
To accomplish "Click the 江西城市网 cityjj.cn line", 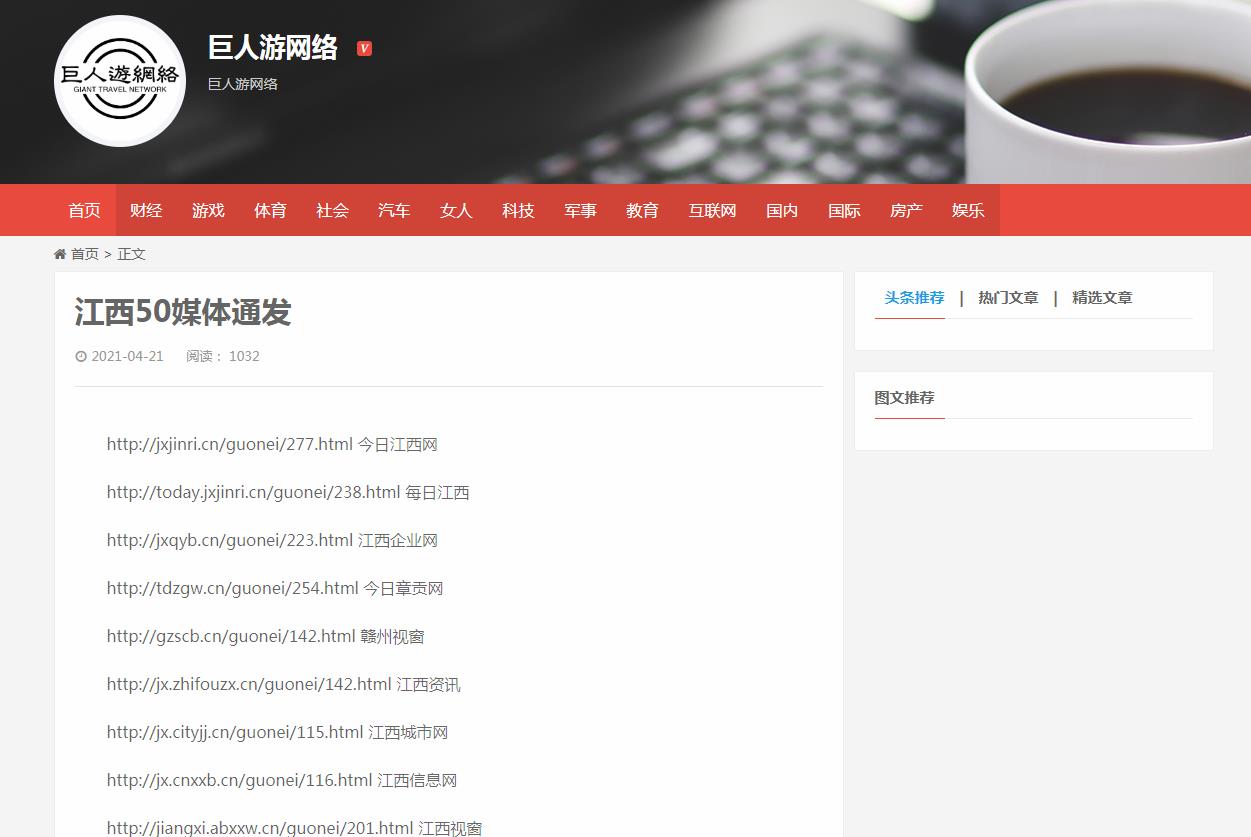I will tap(278, 732).
